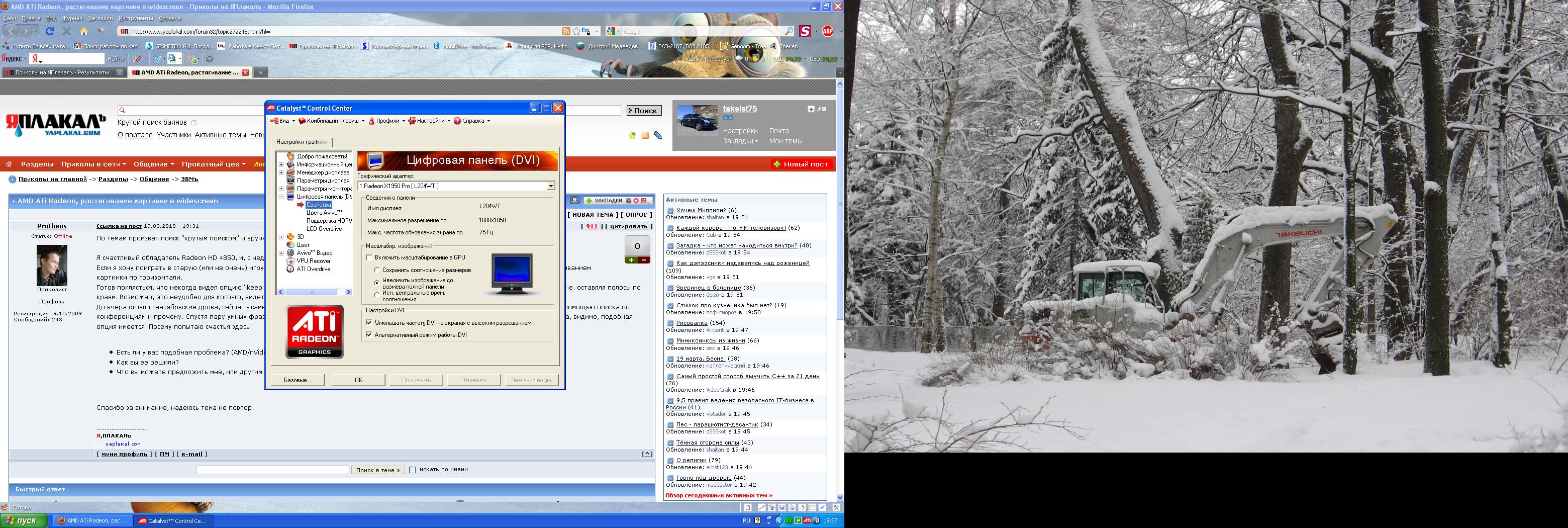The image size is (1568, 528).
Task: Click the logout running-man icon in the user panel
Action: 822,109
